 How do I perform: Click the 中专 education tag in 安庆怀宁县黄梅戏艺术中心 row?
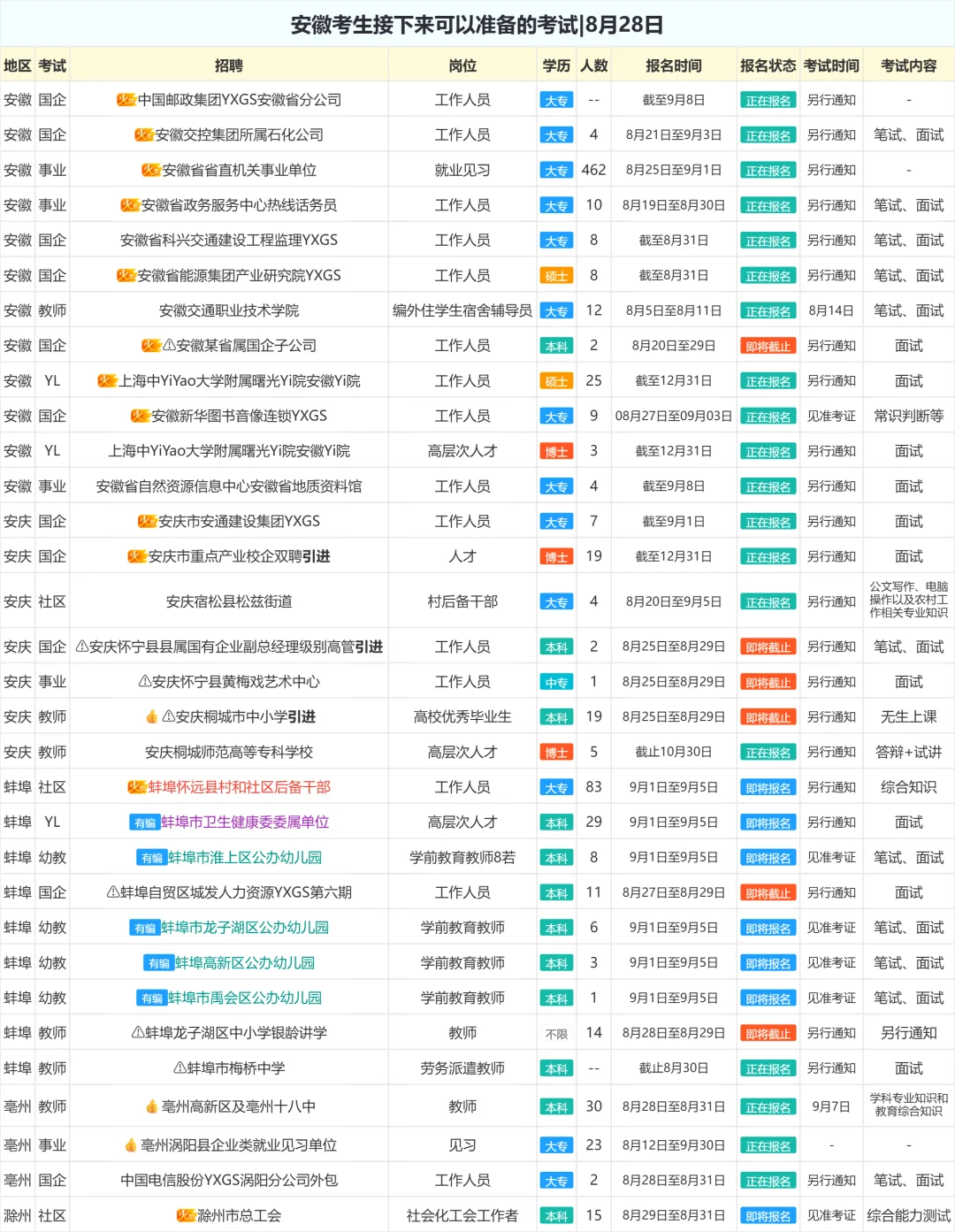(x=556, y=682)
